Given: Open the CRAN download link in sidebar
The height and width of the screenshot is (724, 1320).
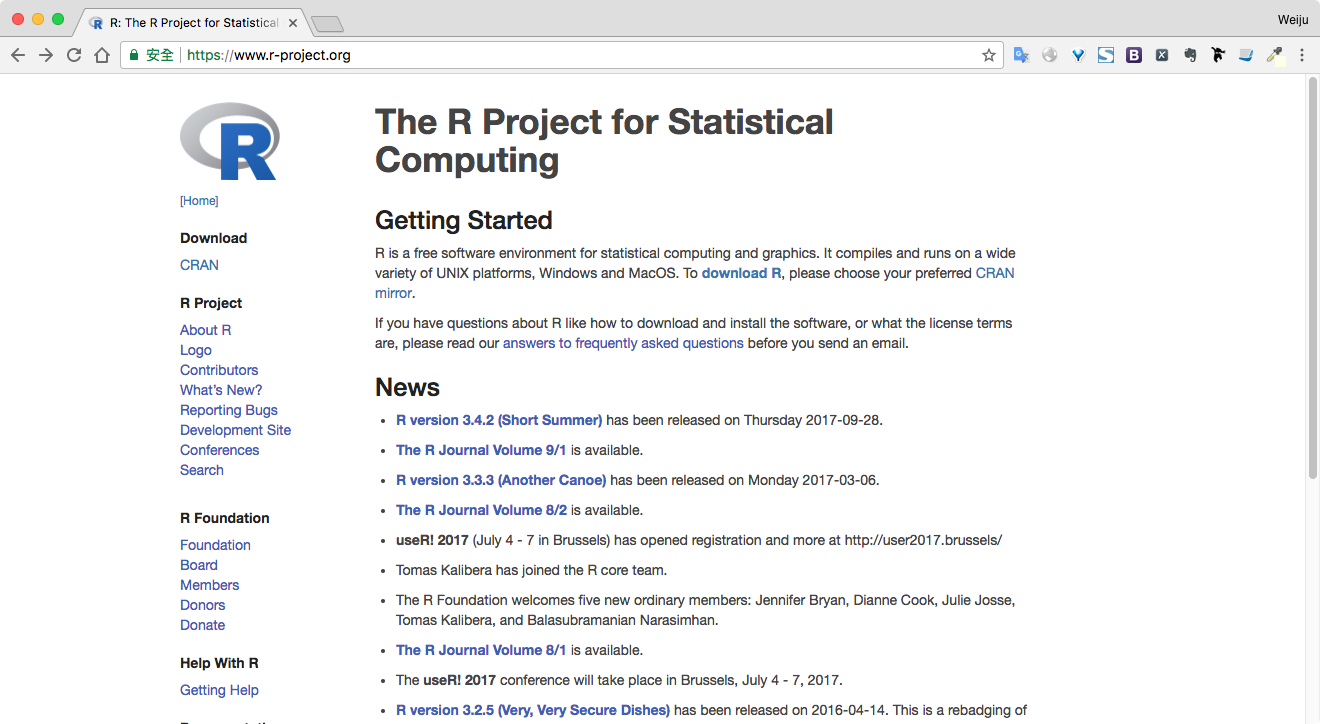Looking at the screenshot, I should click(x=199, y=265).
